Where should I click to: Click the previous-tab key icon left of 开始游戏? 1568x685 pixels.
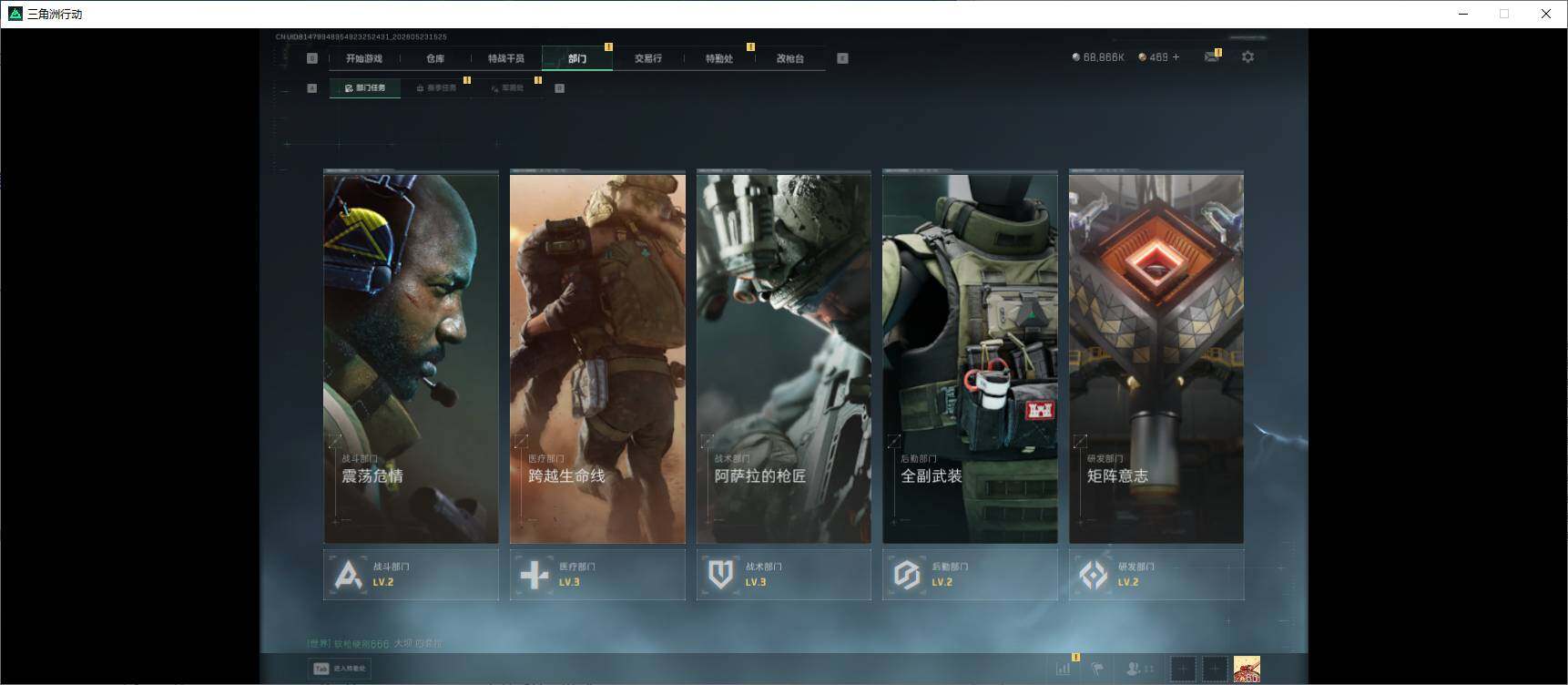(312, 58)
